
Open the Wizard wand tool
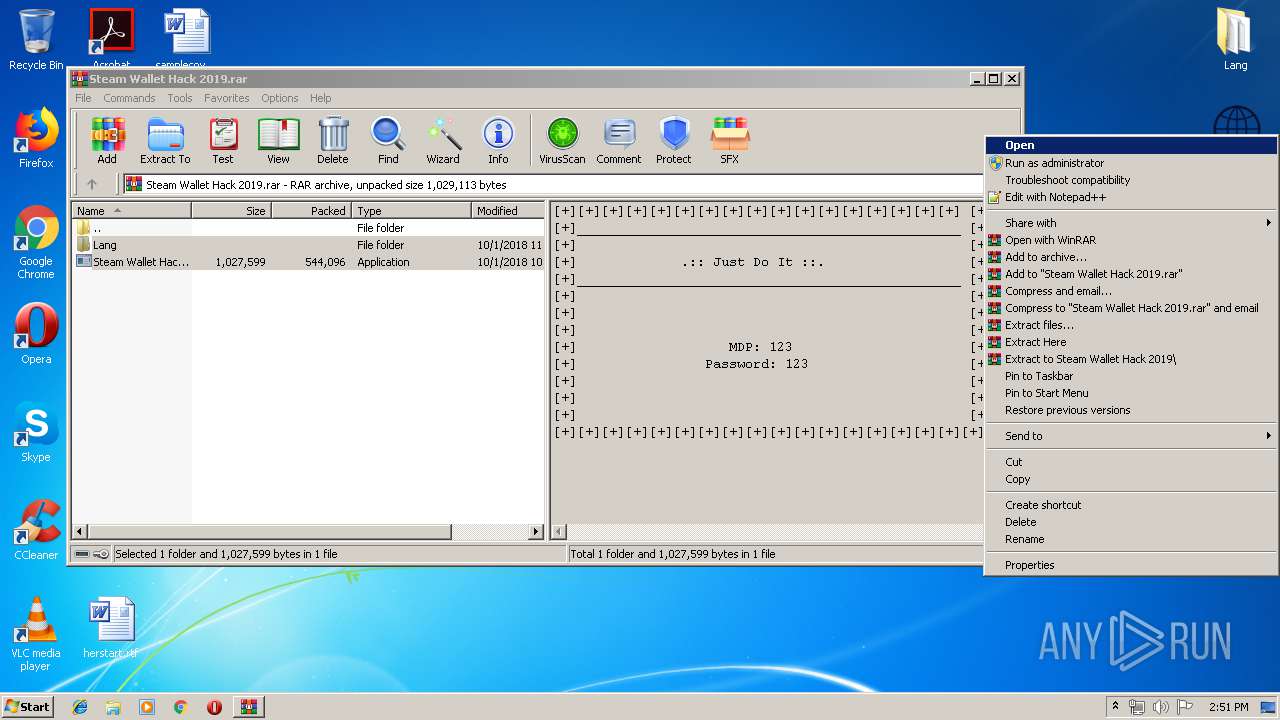[443, 140]
